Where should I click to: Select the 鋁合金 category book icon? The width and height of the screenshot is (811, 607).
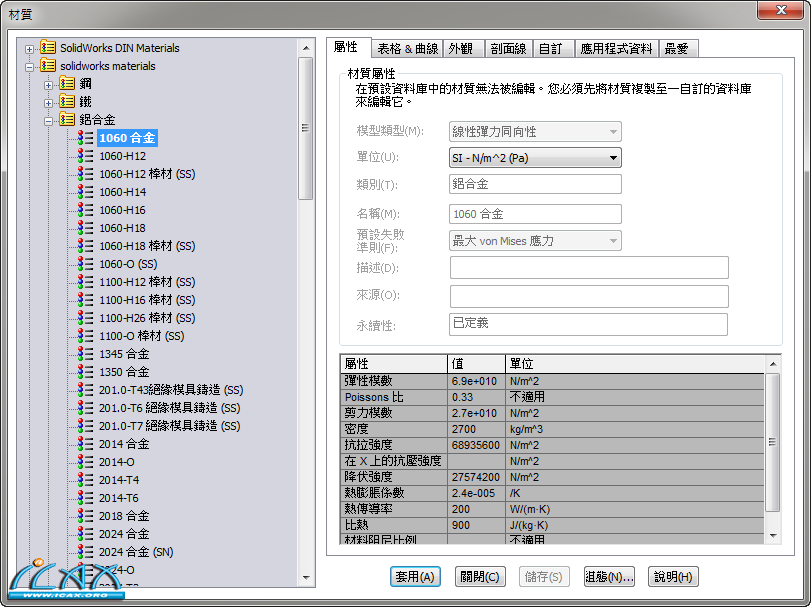(x=66, y=119)
